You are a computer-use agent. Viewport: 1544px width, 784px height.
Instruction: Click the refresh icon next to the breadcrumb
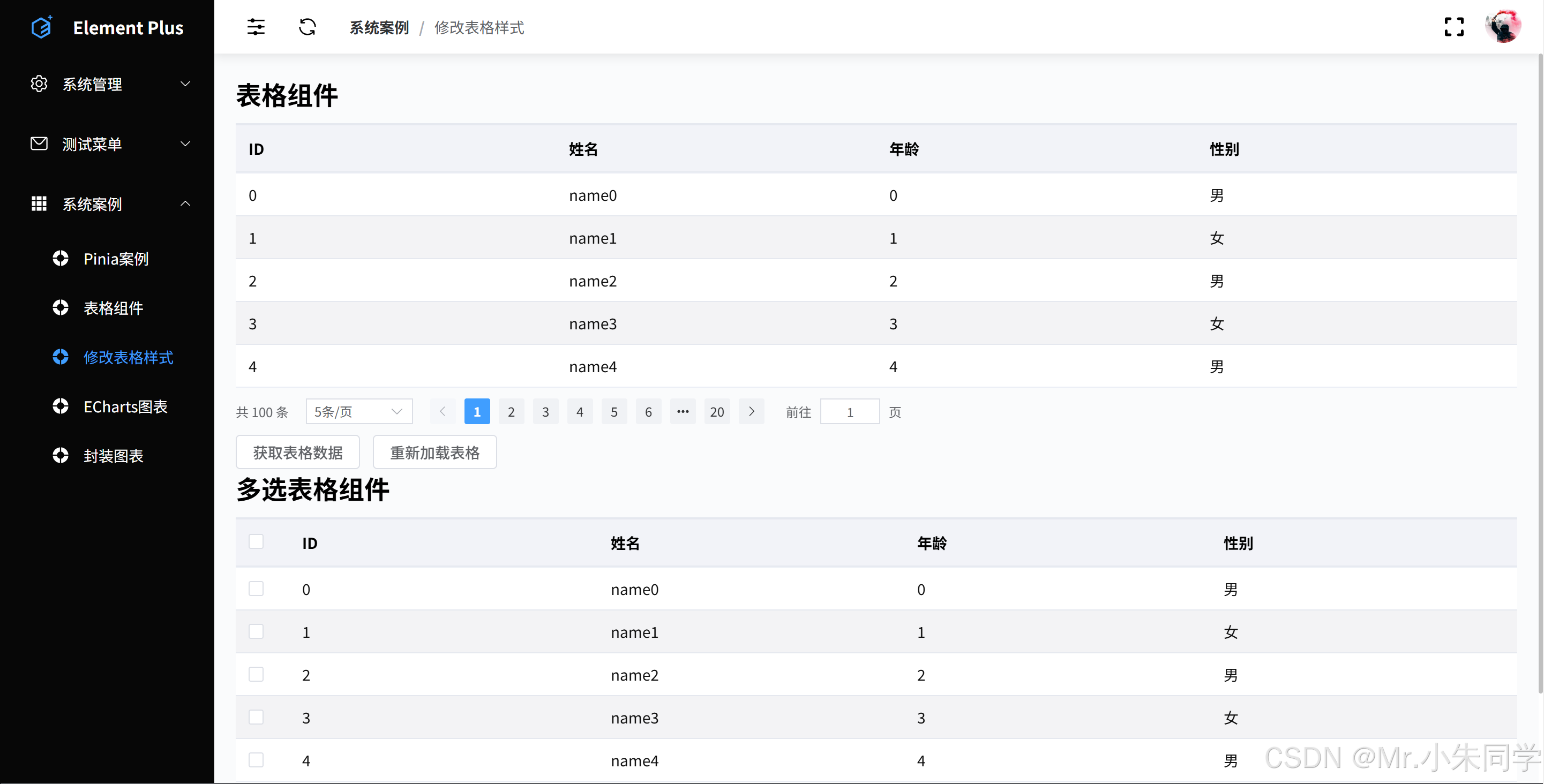(308, 27)
